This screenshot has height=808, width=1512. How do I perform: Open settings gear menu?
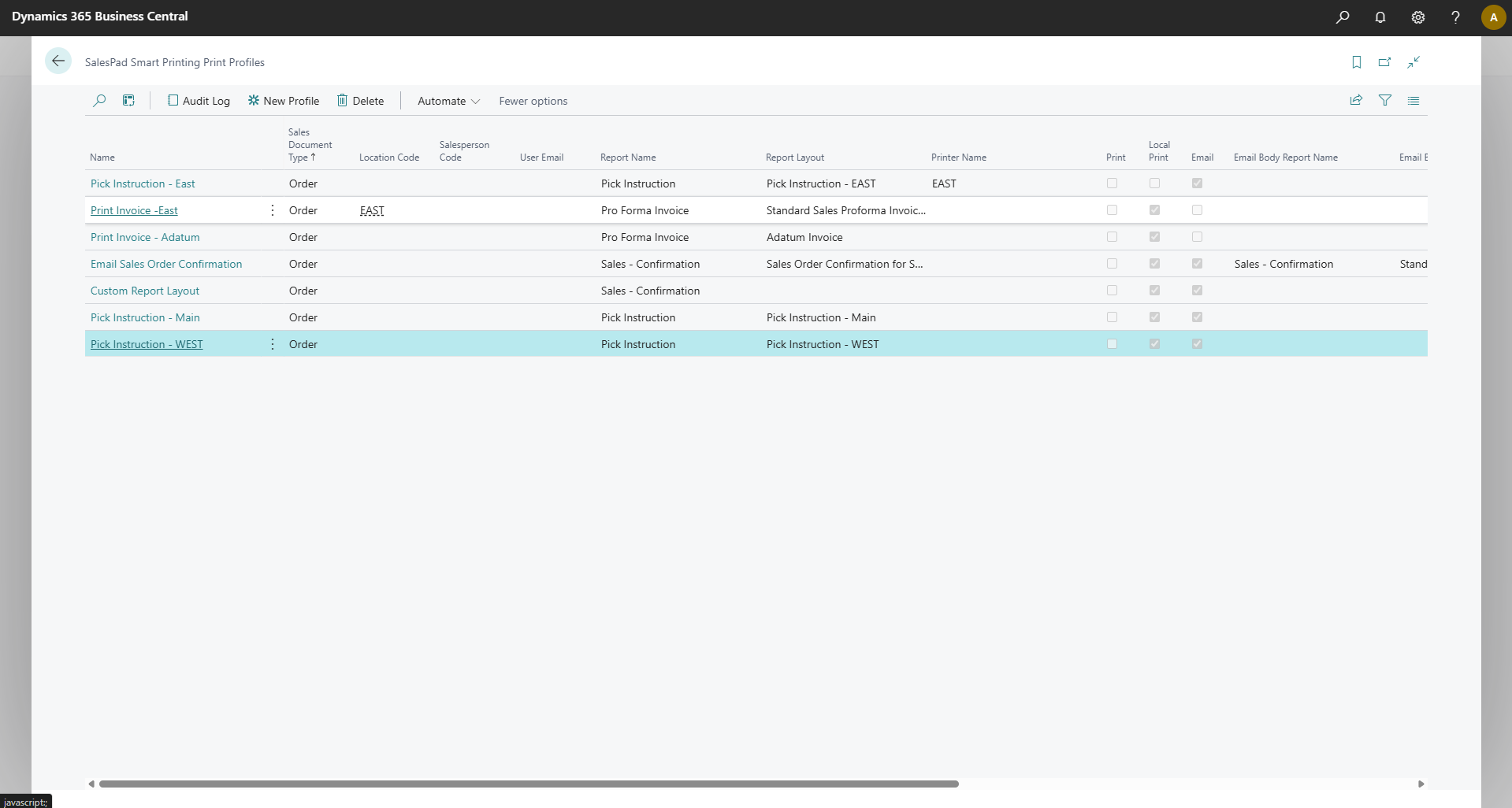pyautogui.click(x=1418, y=17)
